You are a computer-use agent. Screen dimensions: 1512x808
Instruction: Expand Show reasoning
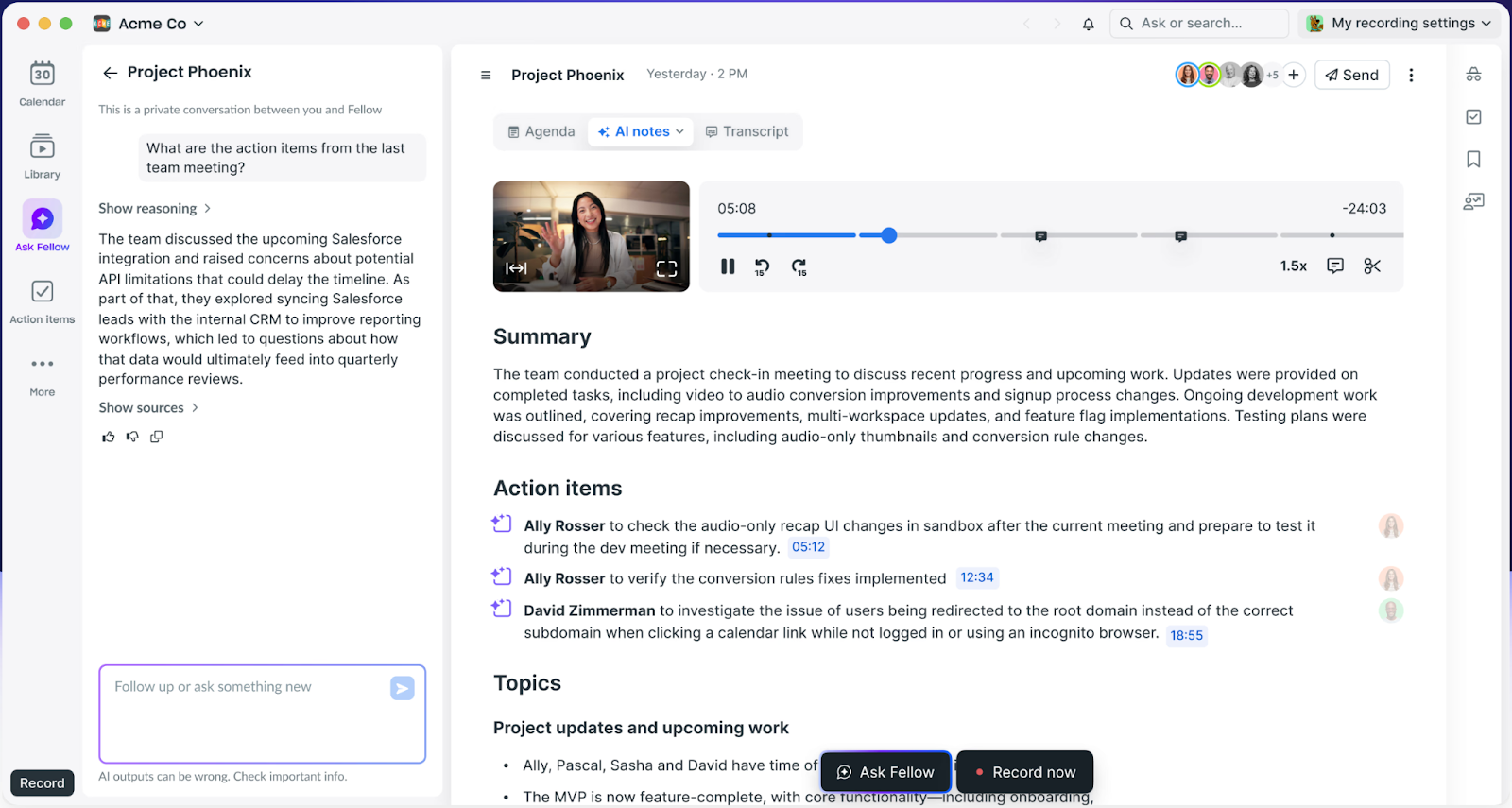pos(155,209)
